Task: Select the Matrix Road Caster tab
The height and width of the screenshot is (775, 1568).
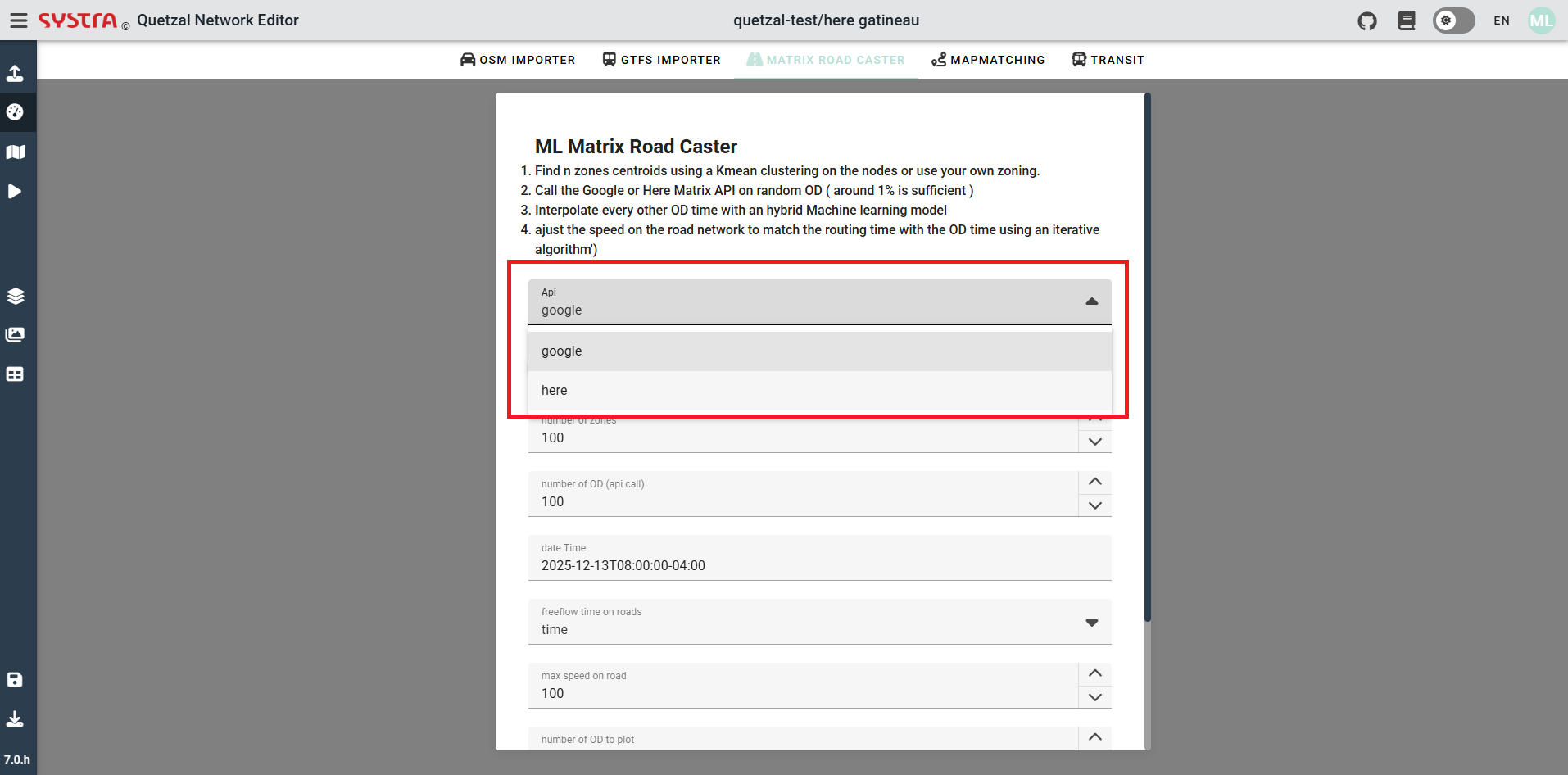Action: click(826, 60)
